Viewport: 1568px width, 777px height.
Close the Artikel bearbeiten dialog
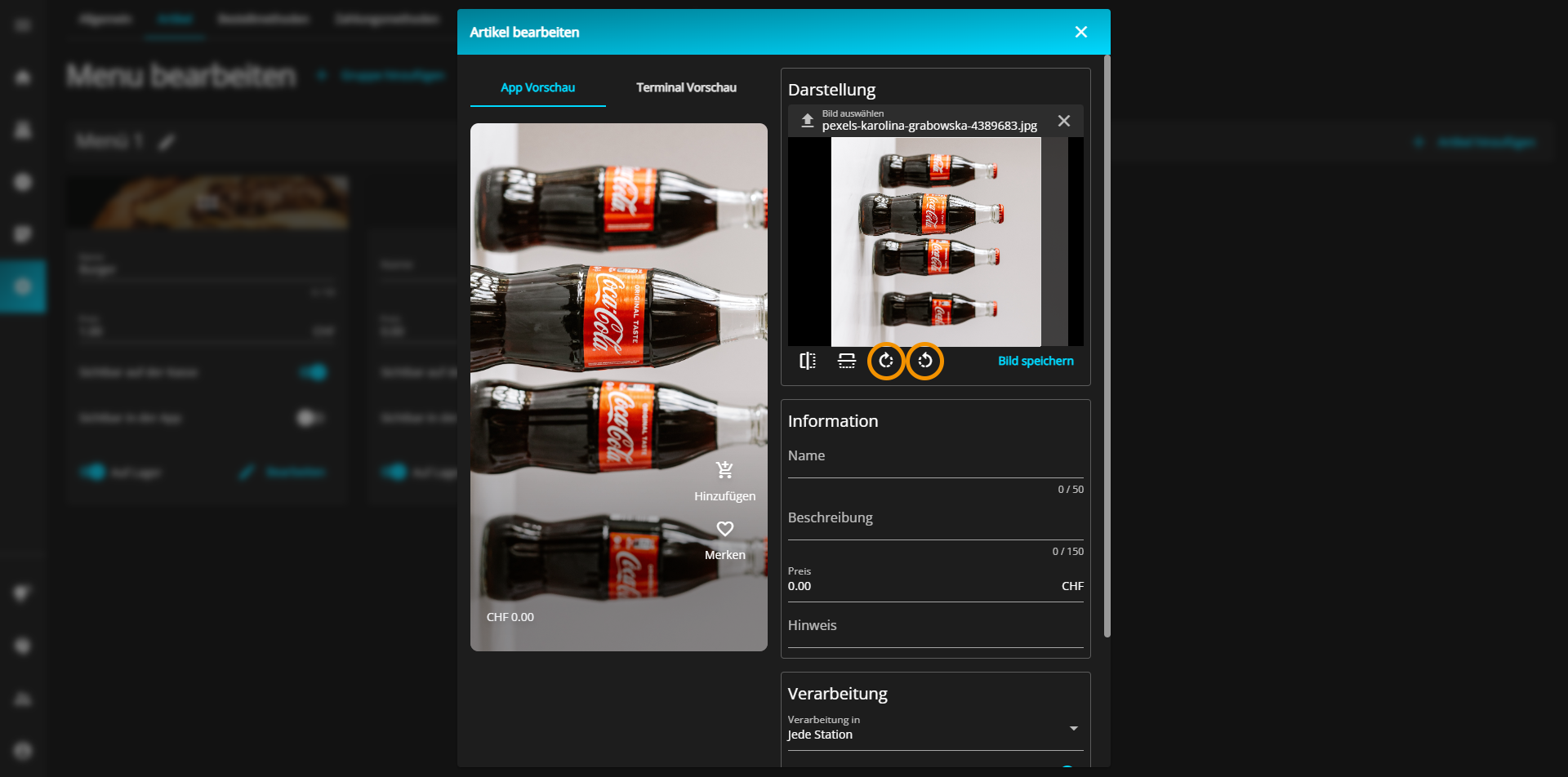tap(1081, 32)
